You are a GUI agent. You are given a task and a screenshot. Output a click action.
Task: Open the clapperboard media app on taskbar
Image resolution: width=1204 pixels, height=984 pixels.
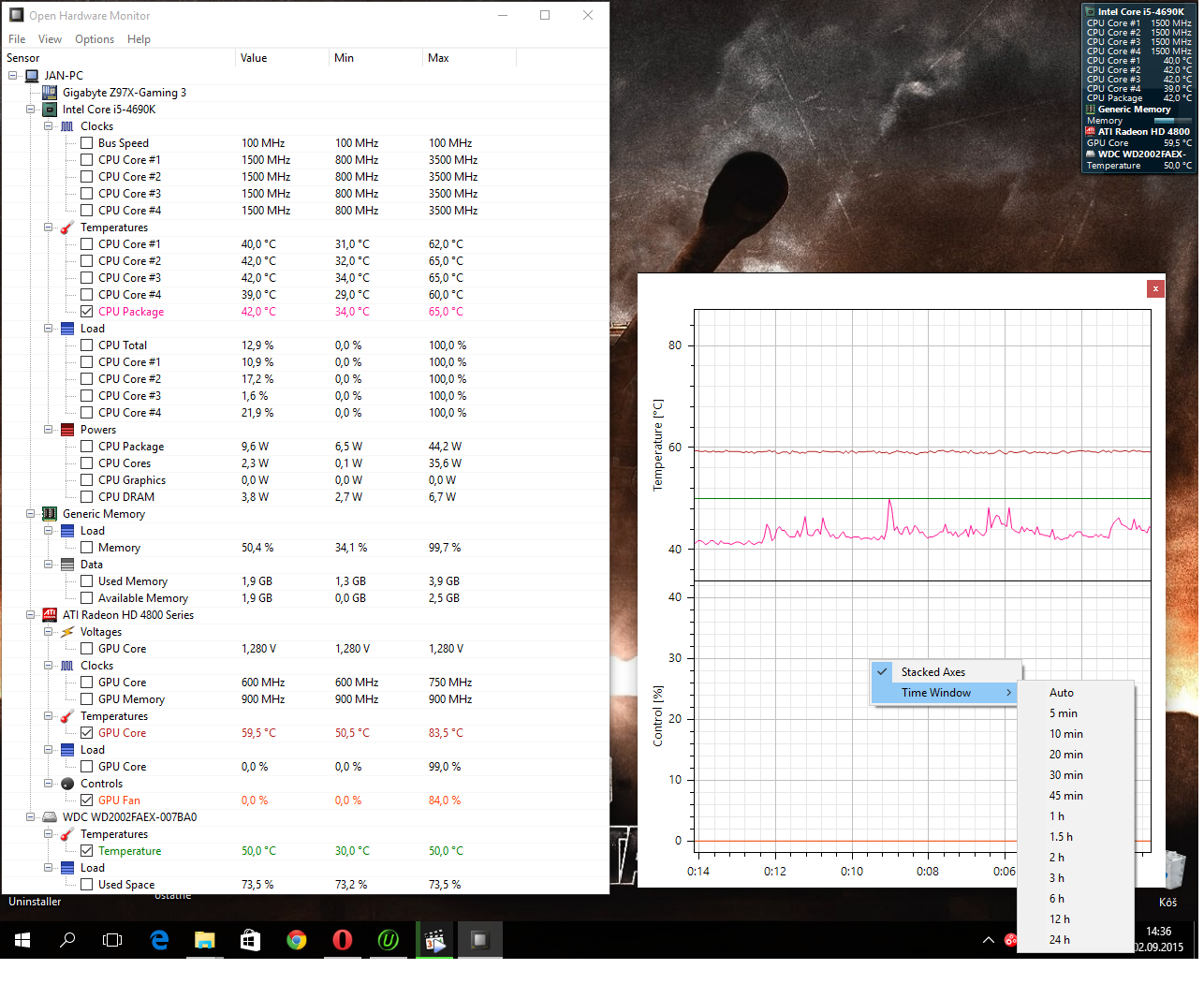point(434,940)
